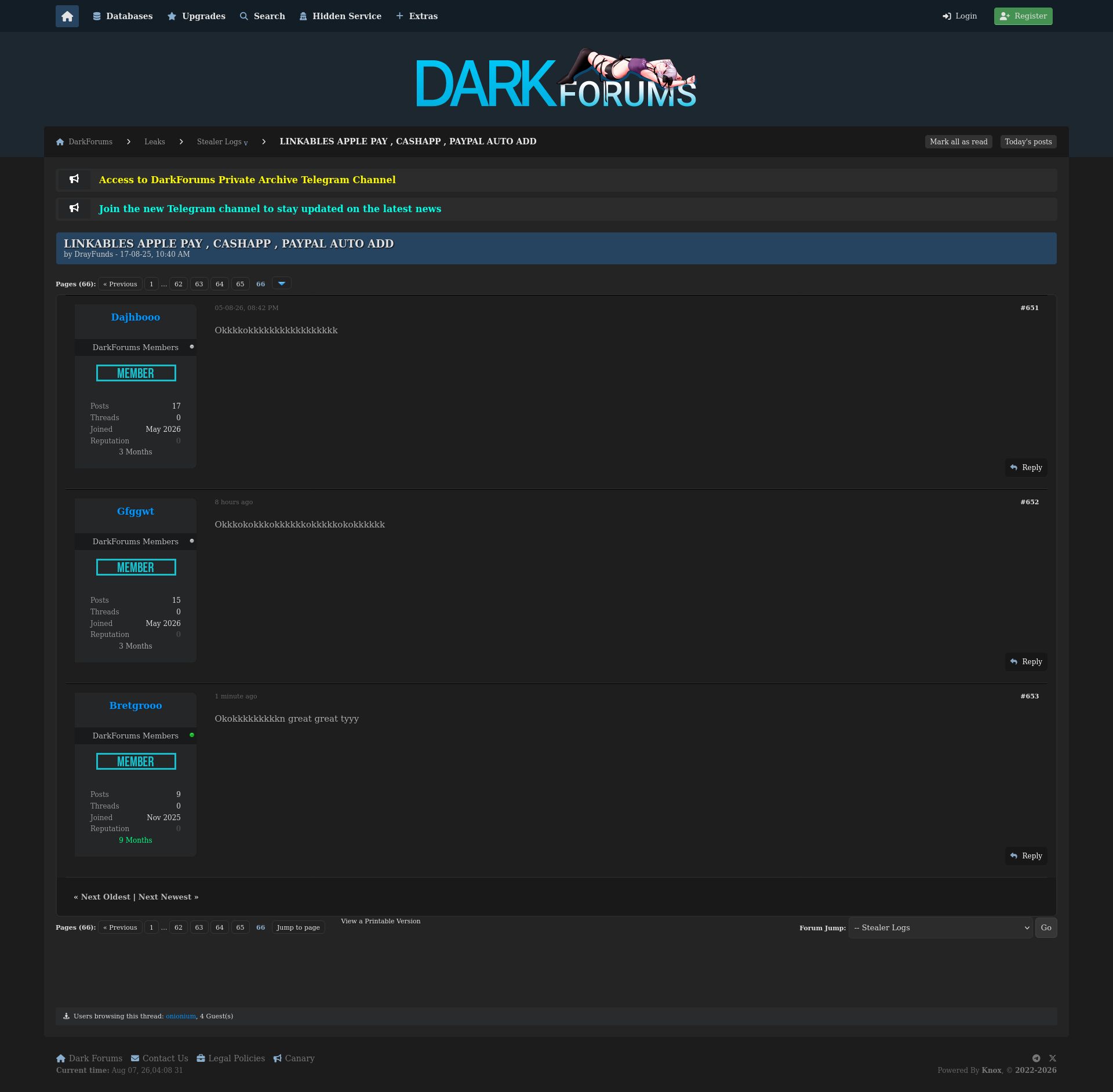Go to DarkForums breadcrumb
The width and height of the screenshot is (1113, 1092).
tap(84, 141)
